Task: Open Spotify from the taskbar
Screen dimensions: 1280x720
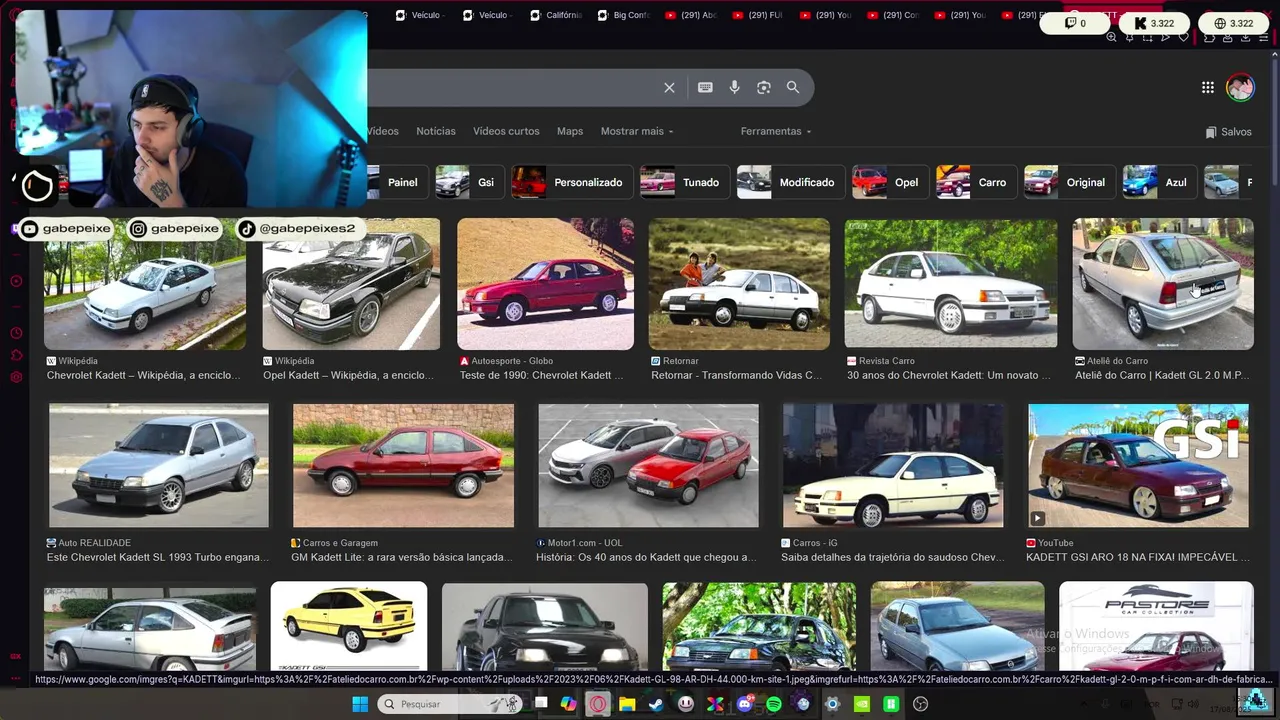Action: 774,704
